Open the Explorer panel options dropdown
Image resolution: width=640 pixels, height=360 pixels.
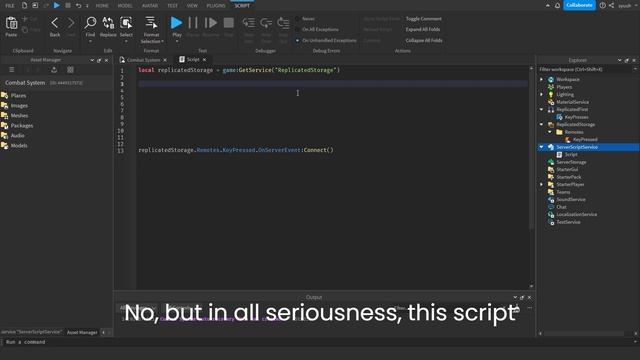point(620,60)
